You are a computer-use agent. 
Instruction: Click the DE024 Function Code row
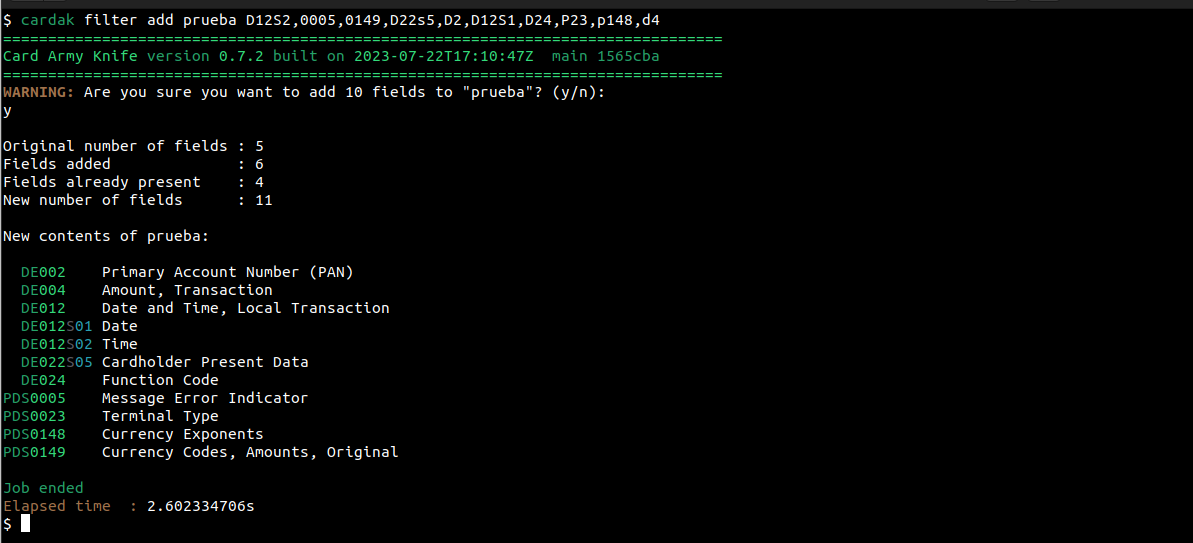[x=119, y=380]
